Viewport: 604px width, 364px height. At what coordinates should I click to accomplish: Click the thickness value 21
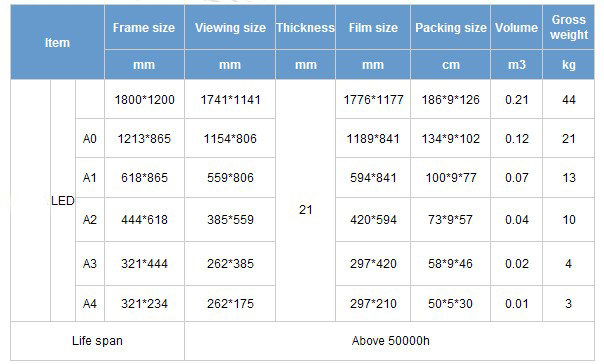[305, 210]
